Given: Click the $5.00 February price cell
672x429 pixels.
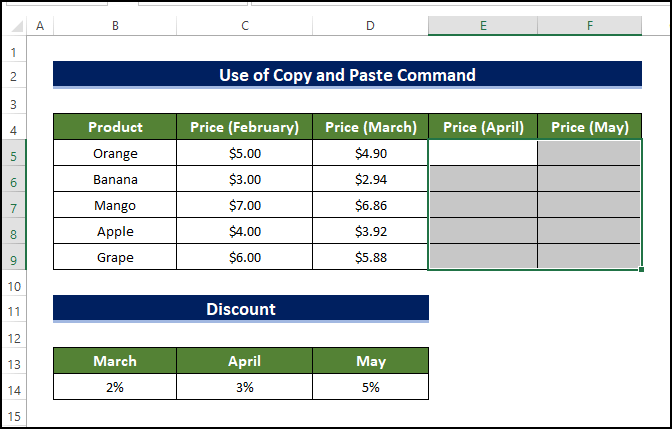Looking at the screenshot, I should coord(244,154).
